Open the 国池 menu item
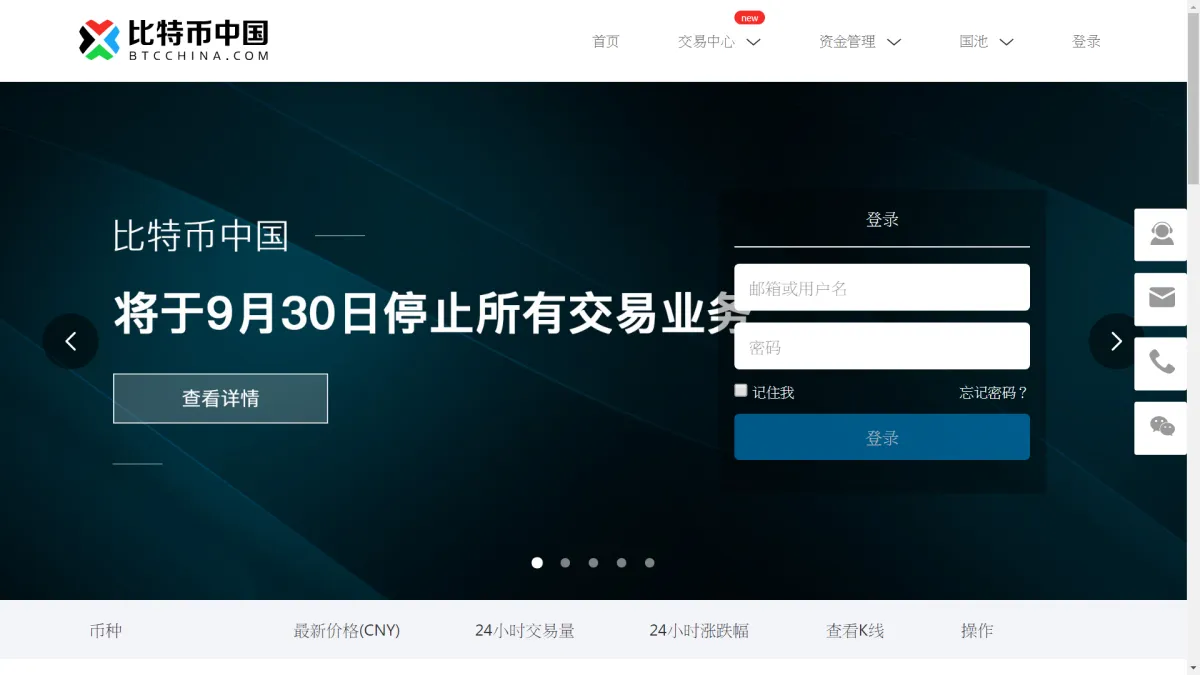 coord(974,41)
